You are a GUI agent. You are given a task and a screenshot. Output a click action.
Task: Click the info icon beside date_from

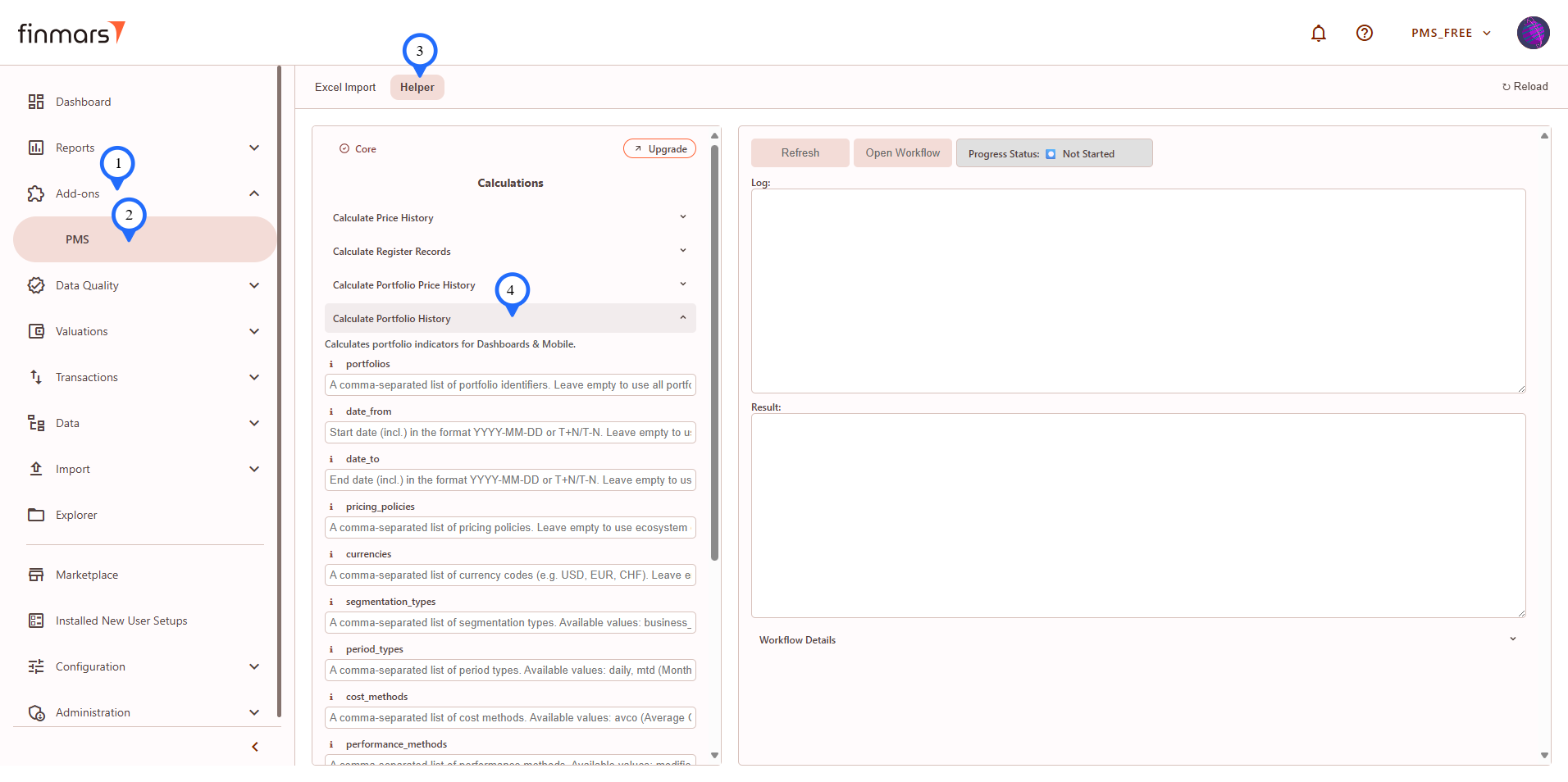coord(331,411)
